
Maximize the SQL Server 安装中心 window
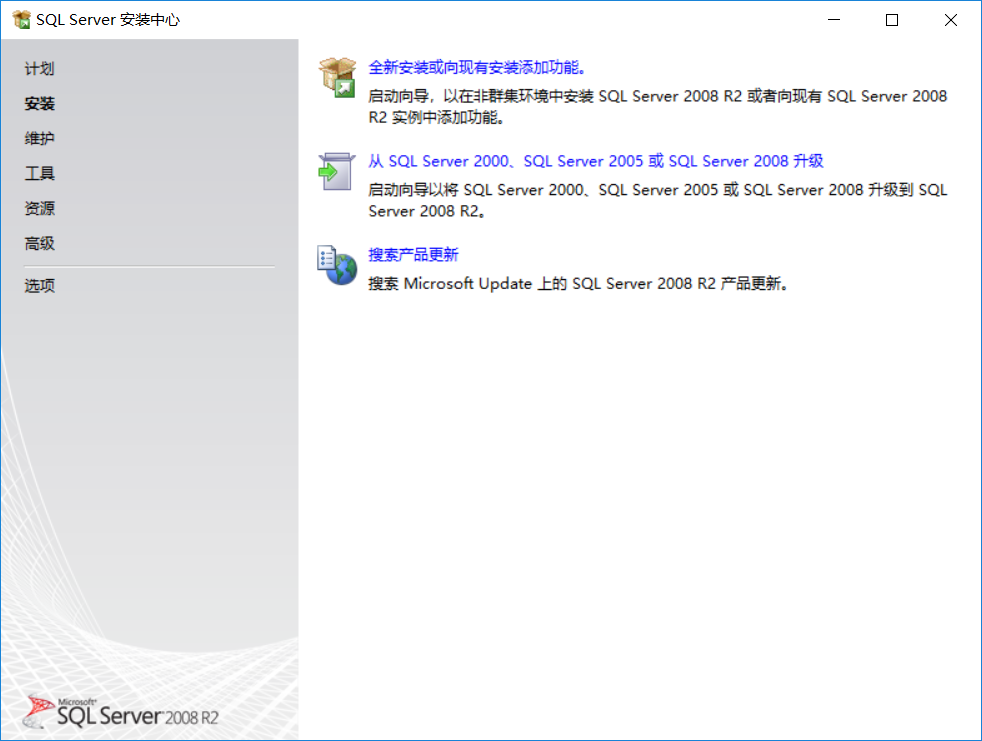click(x=891, y=19)
